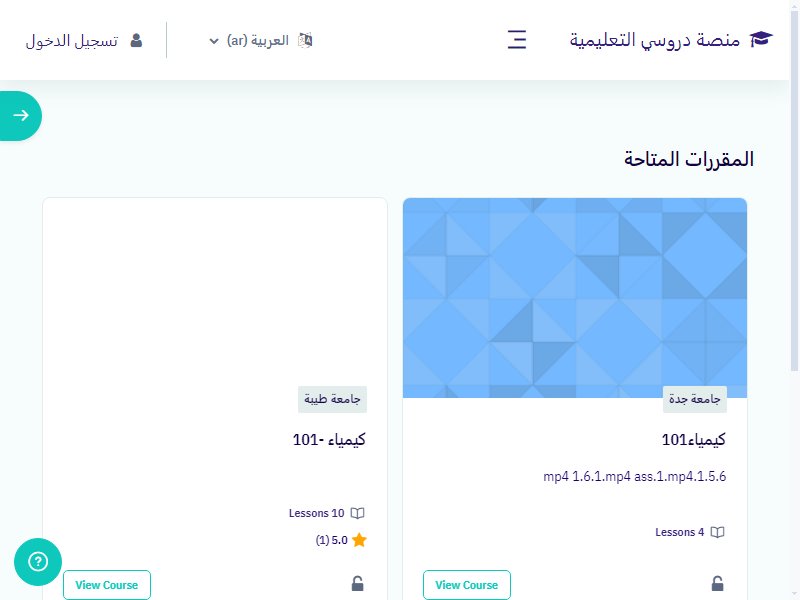
Task: Open the blue geometric course thumbnail
Action: coord(575,298)
